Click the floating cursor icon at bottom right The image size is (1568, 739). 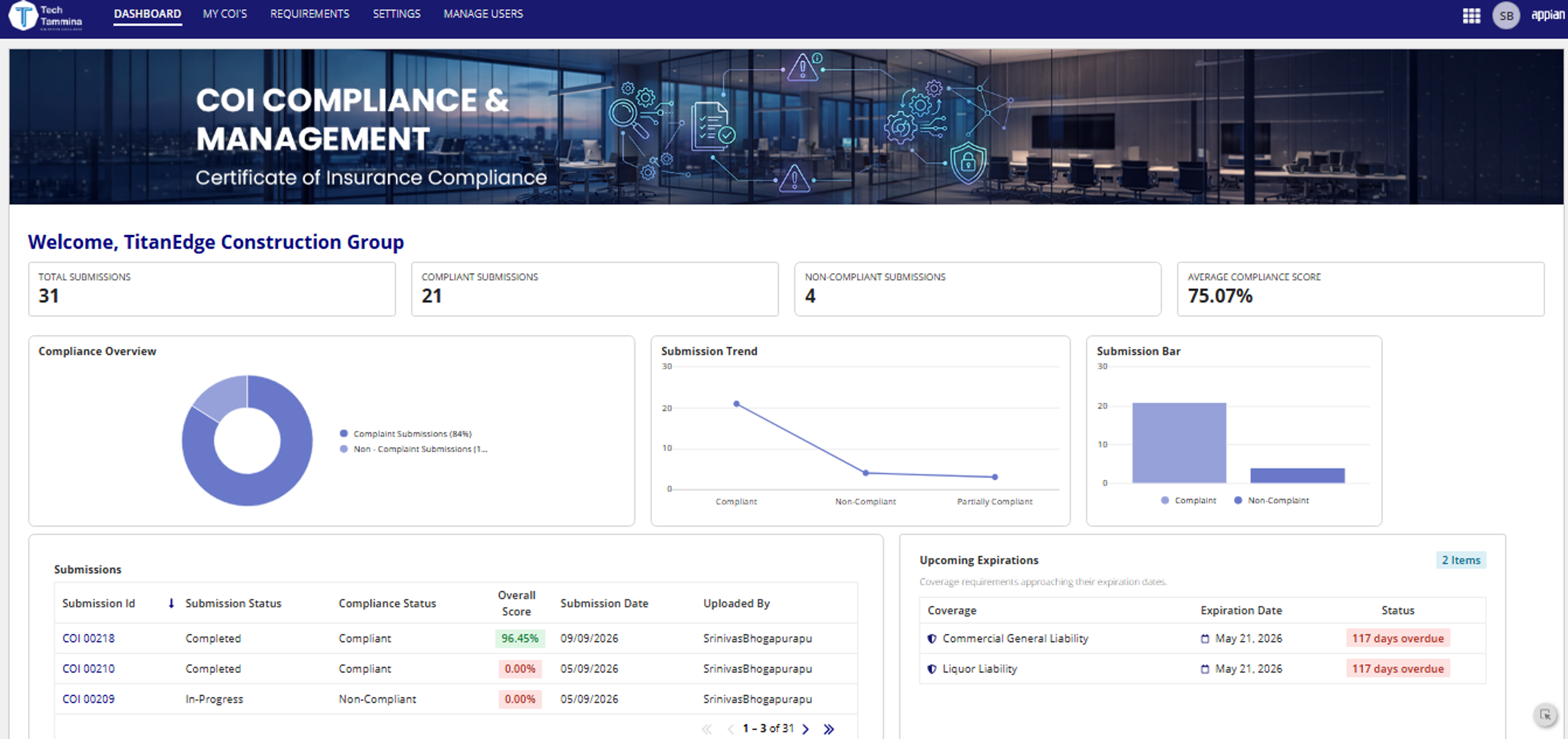(1545, 715)
